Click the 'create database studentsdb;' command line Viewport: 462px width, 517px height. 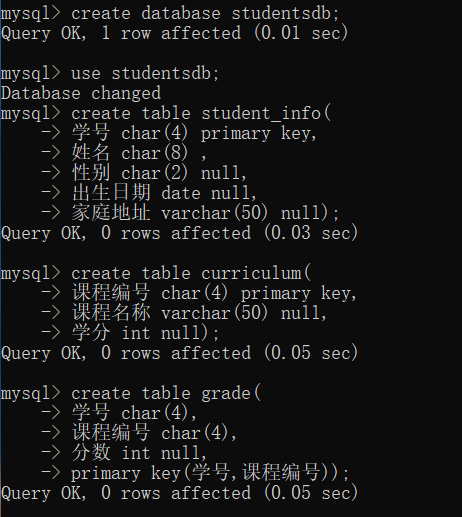click(x=170, y=14)
